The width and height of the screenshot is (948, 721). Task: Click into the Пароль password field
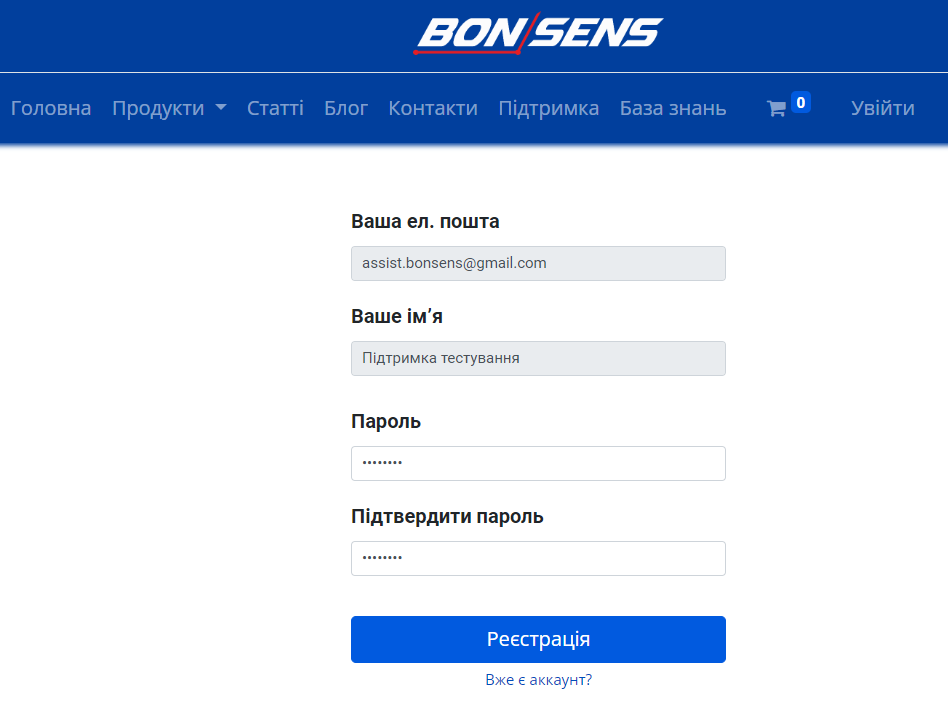pos(538,463)
